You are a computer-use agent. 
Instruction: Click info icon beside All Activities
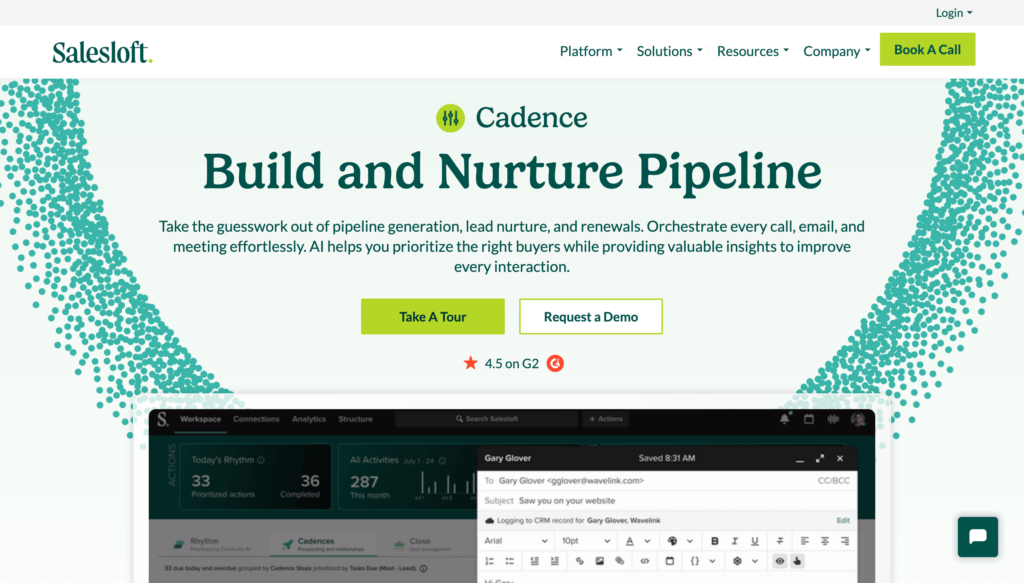(442, 460)
